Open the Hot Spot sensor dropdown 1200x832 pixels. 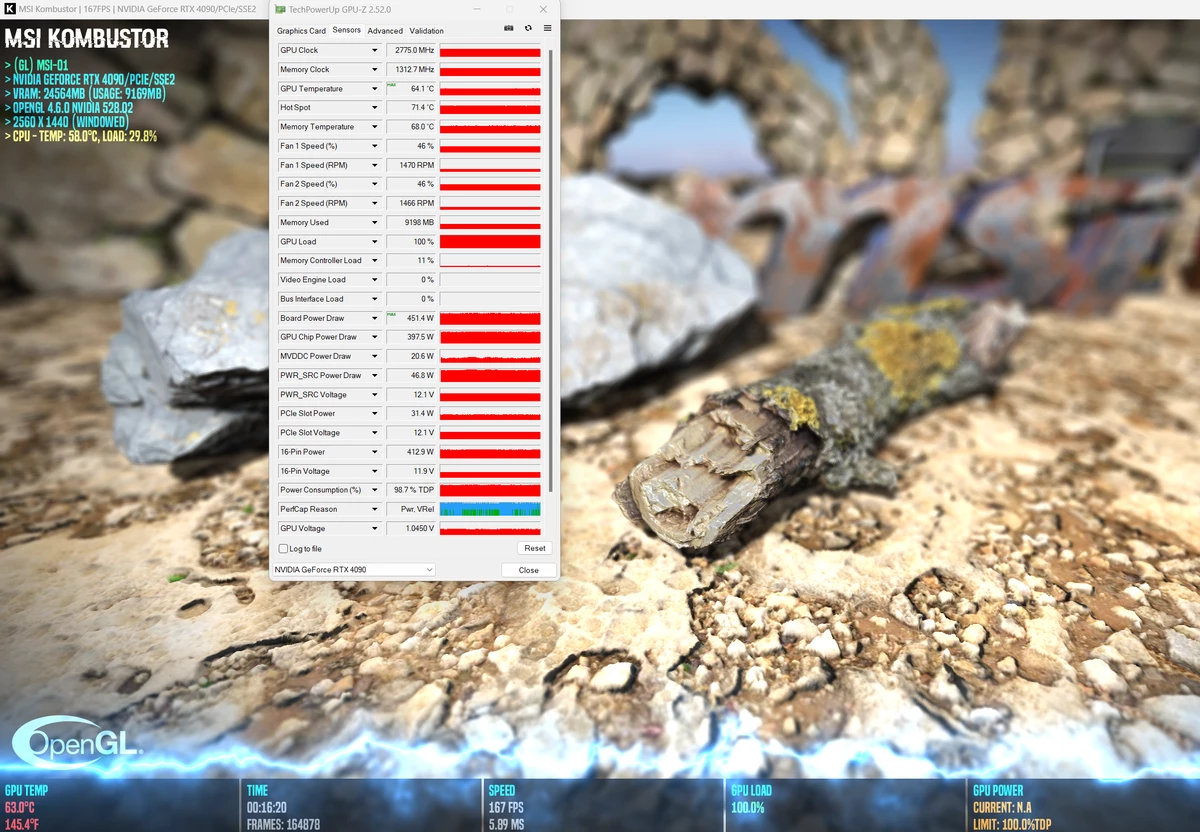375,108
